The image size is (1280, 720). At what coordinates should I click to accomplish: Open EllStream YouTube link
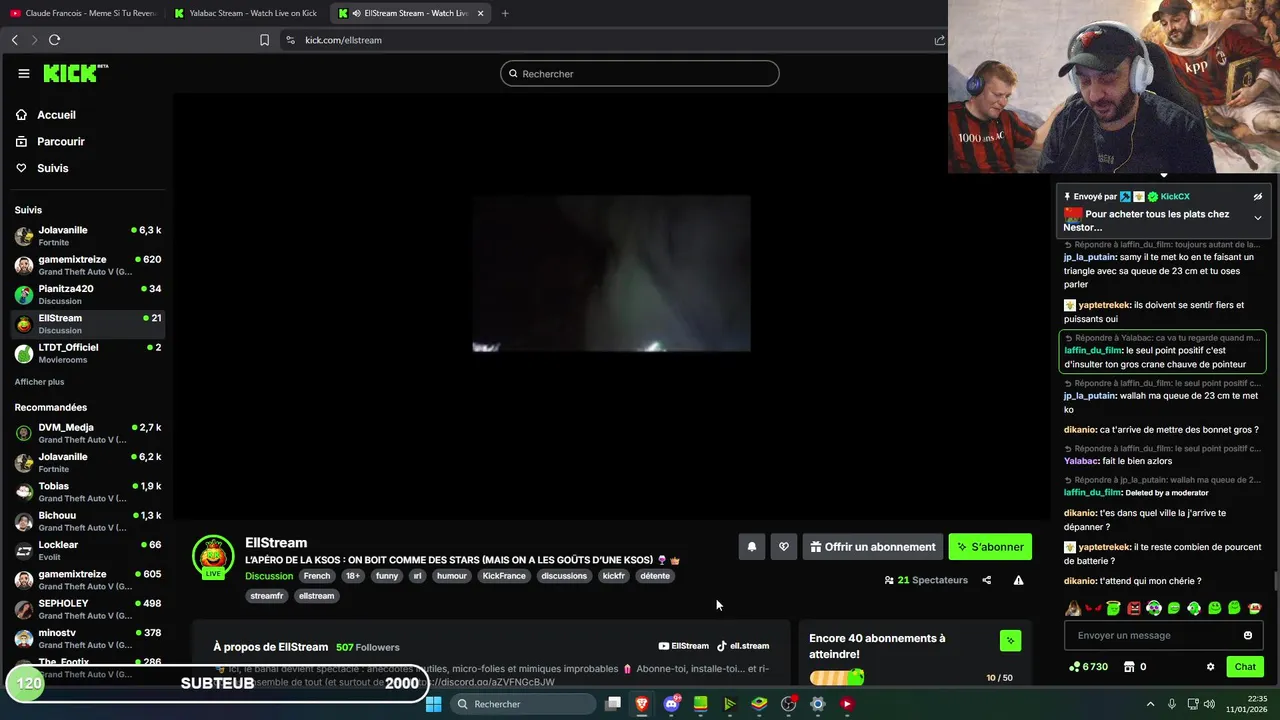click(x=684, y=646)
